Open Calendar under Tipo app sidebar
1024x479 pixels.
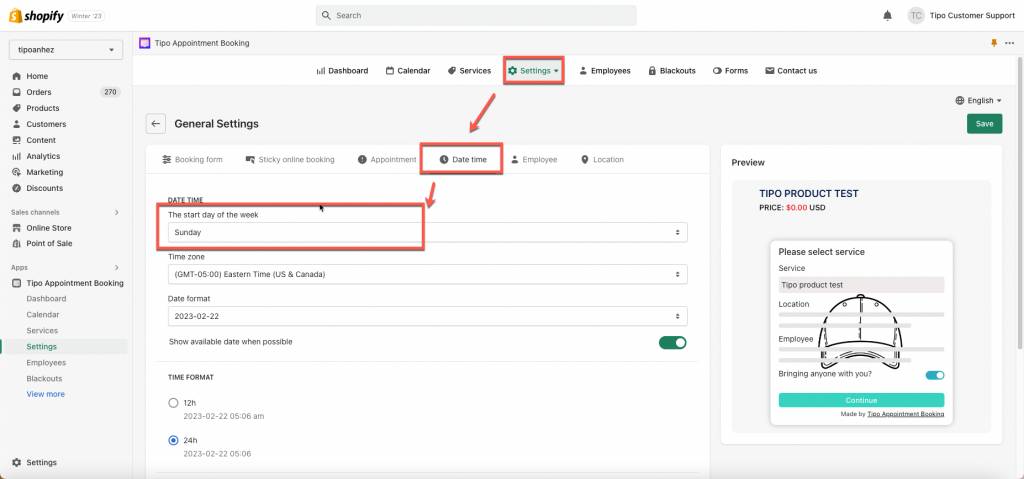coord(42,315)
